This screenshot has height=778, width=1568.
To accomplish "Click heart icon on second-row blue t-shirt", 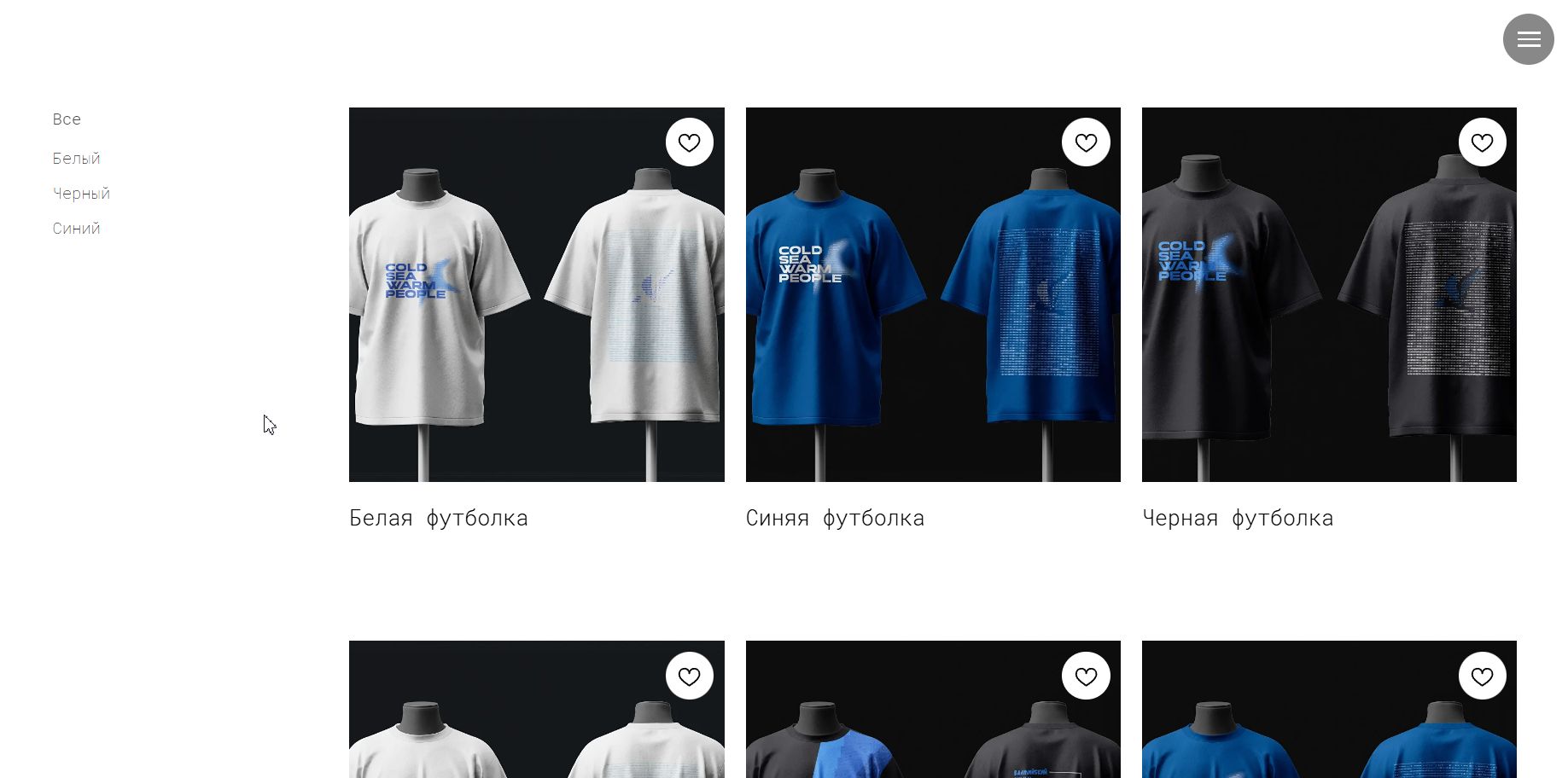I will pos(1482,676).
